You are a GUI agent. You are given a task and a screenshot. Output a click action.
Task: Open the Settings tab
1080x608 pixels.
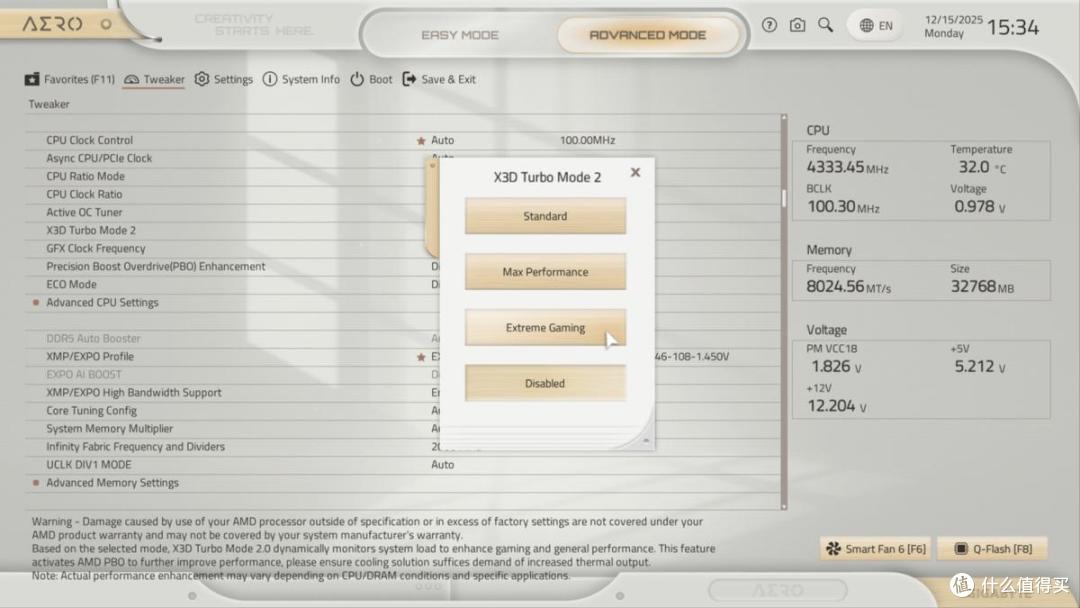point(224,79)
